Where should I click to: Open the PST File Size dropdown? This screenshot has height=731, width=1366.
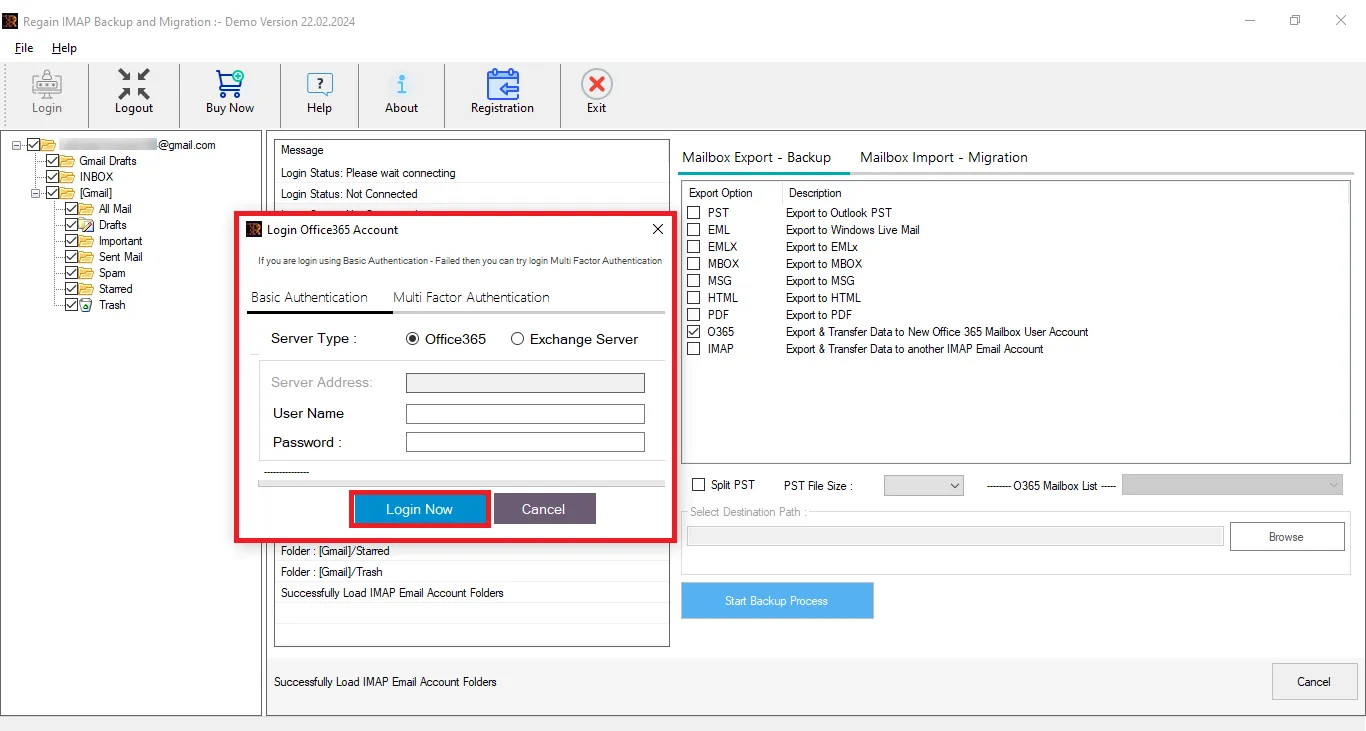924,485
